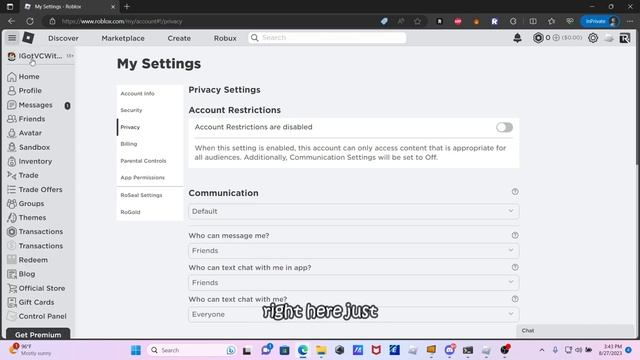The image size is (640, 360).
Task: Open RoGold settings tab
Action: [x=131, y=212]
